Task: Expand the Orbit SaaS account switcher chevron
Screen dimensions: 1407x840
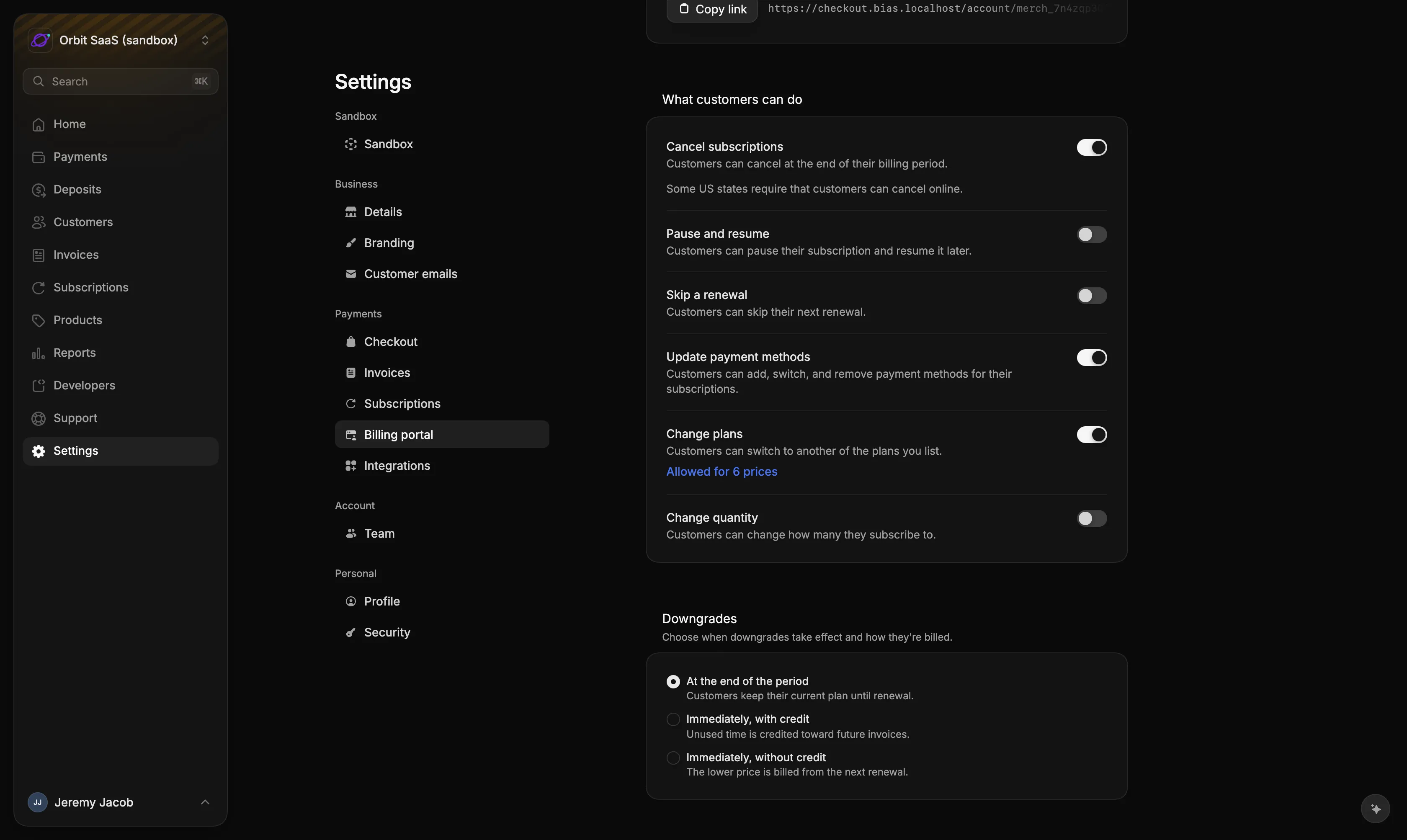Action: [205, 40]
